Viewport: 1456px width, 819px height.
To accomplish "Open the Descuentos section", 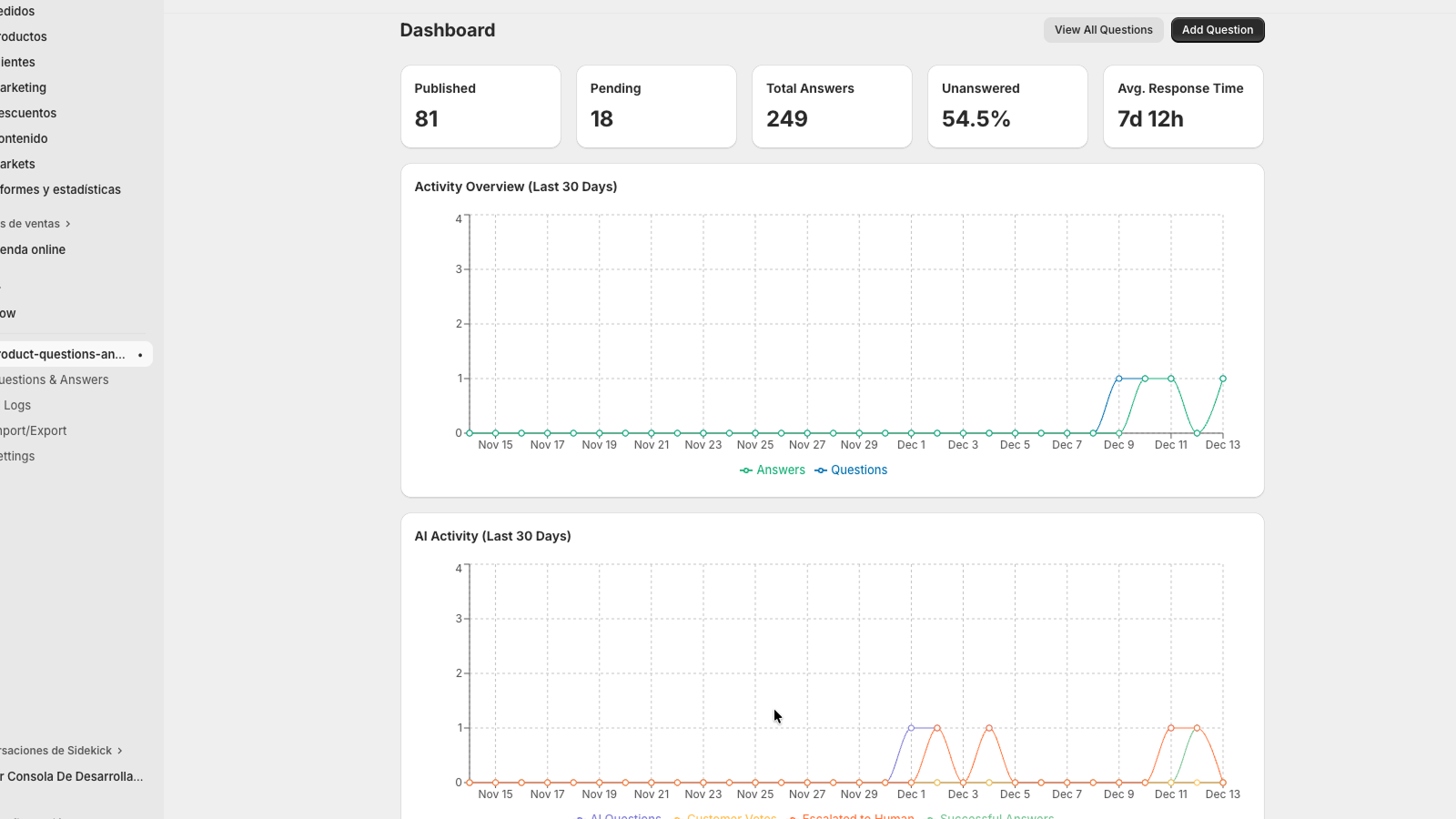I will coord(28,114).
